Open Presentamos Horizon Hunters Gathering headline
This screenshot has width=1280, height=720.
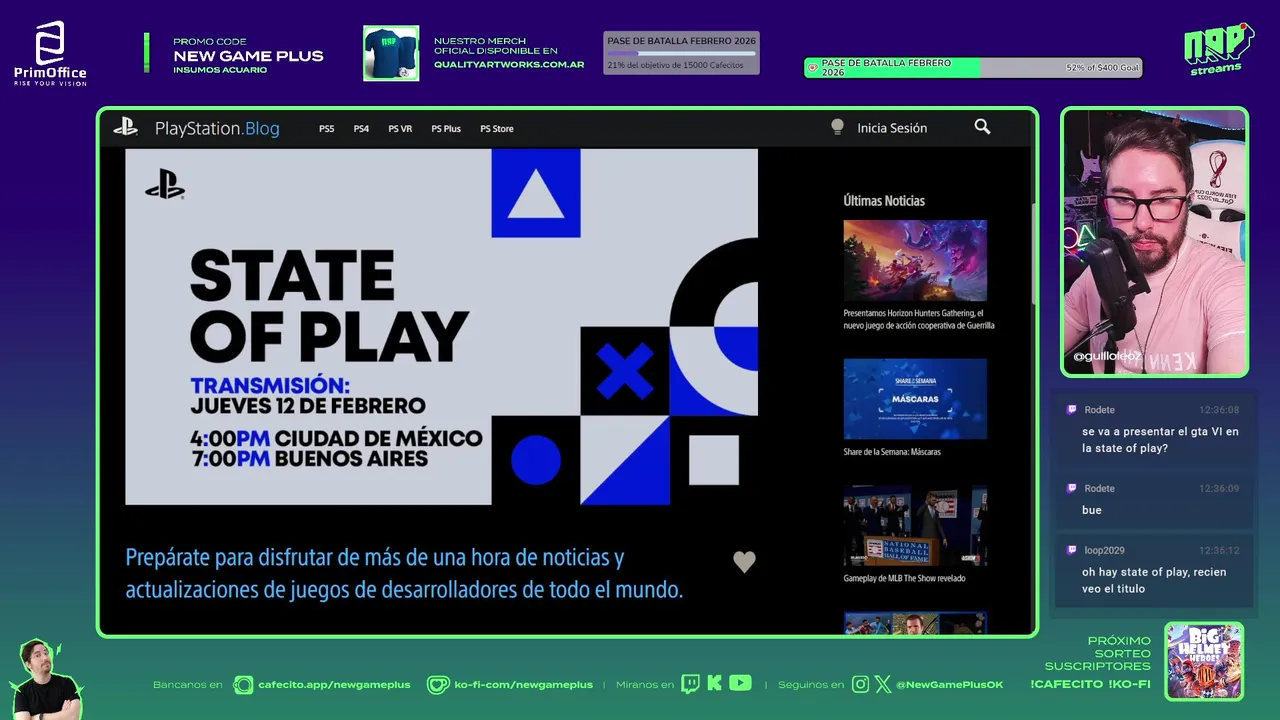point(919,319)
